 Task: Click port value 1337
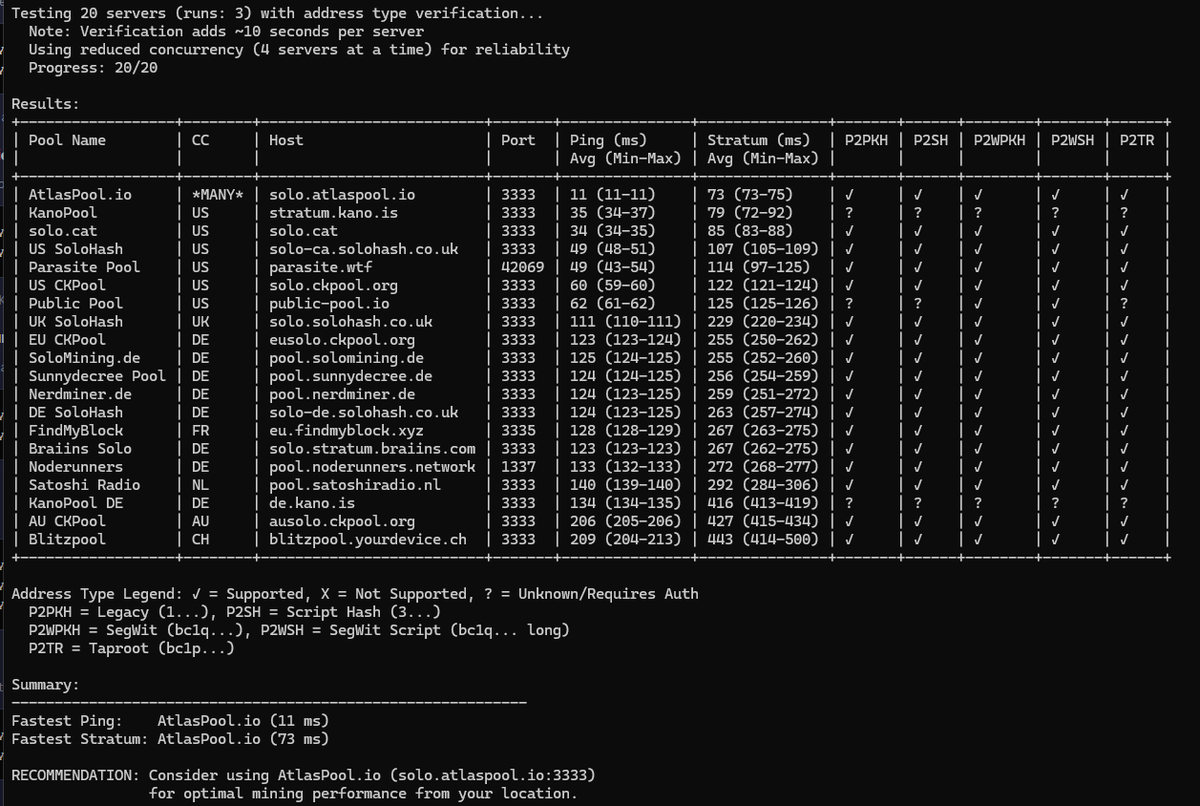pos(519,466)
